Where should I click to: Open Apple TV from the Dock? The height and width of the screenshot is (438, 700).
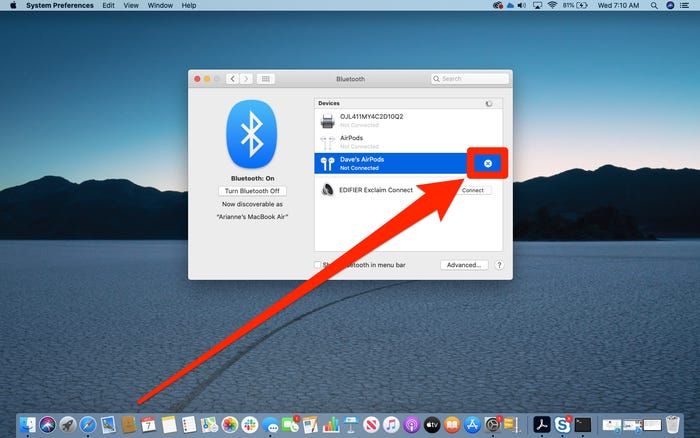pyautogui.click(x=432, y=425)
